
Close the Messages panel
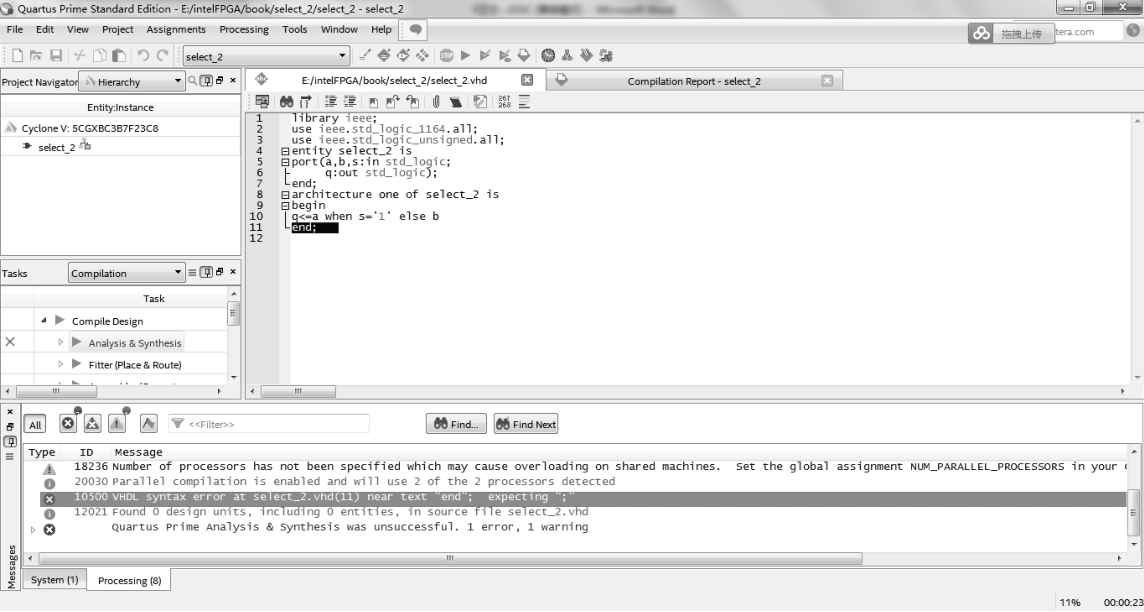click(10, 412)
